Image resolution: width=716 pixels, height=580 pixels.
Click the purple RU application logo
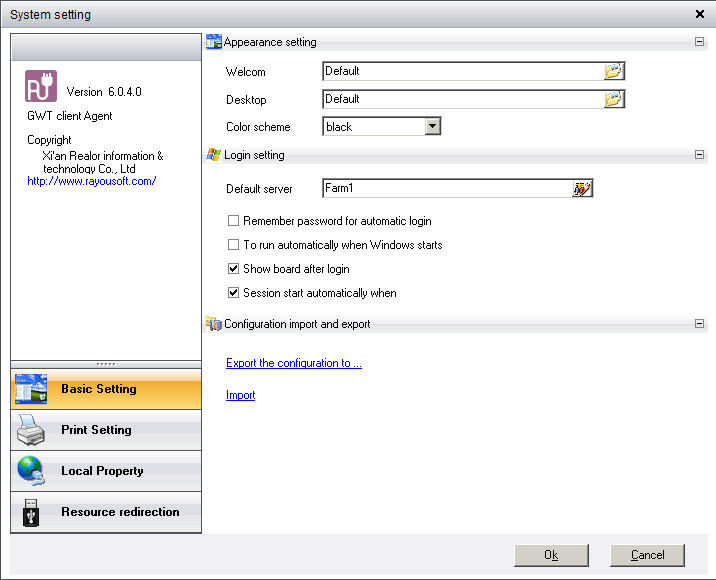coord(41,86)
